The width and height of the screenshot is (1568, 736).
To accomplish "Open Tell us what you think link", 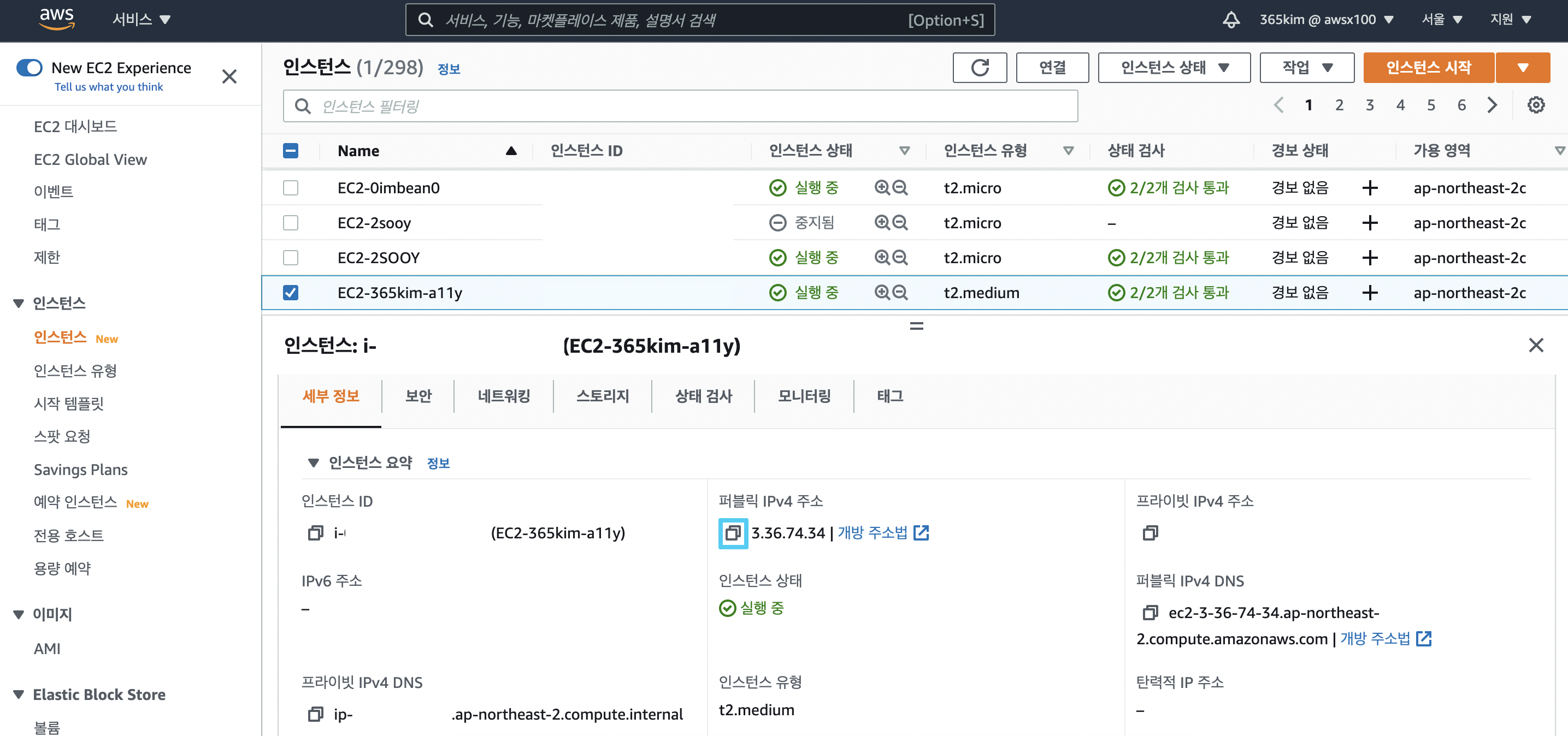I will tap(109, 87).
